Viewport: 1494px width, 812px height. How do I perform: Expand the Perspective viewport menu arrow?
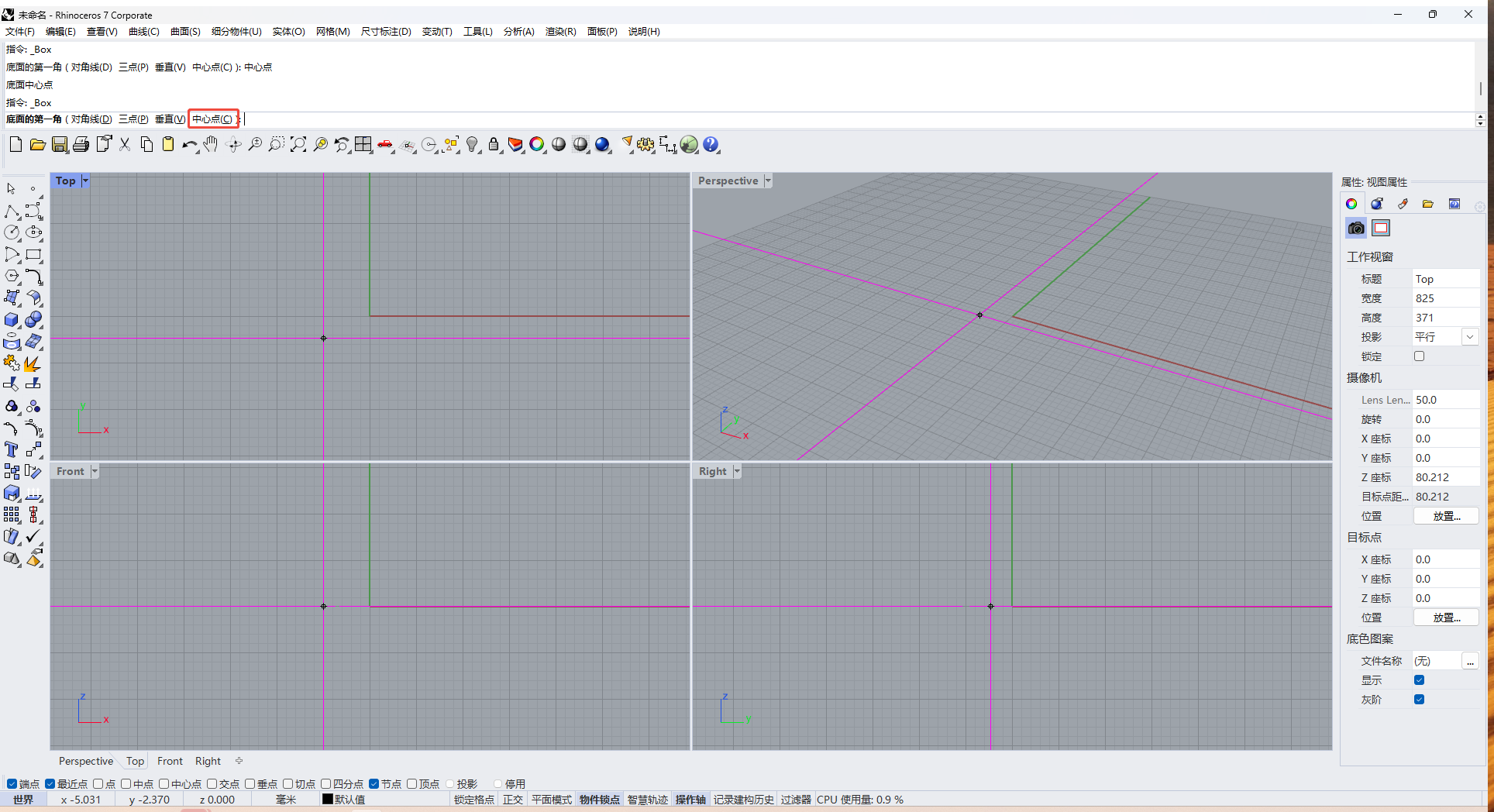768,181
